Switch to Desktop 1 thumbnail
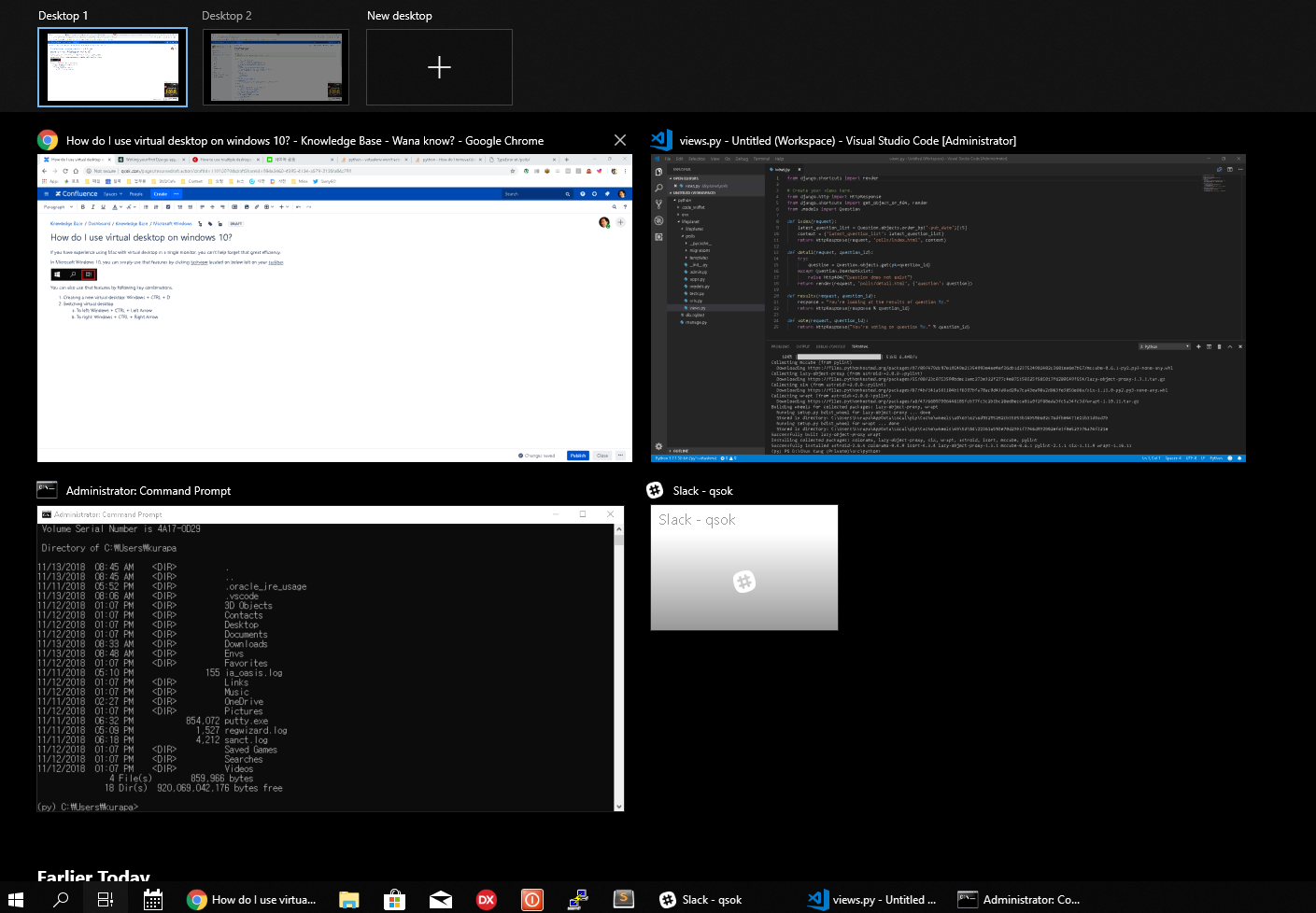Viewport: 1316px width, 913px height. click(x=112, y=67)
